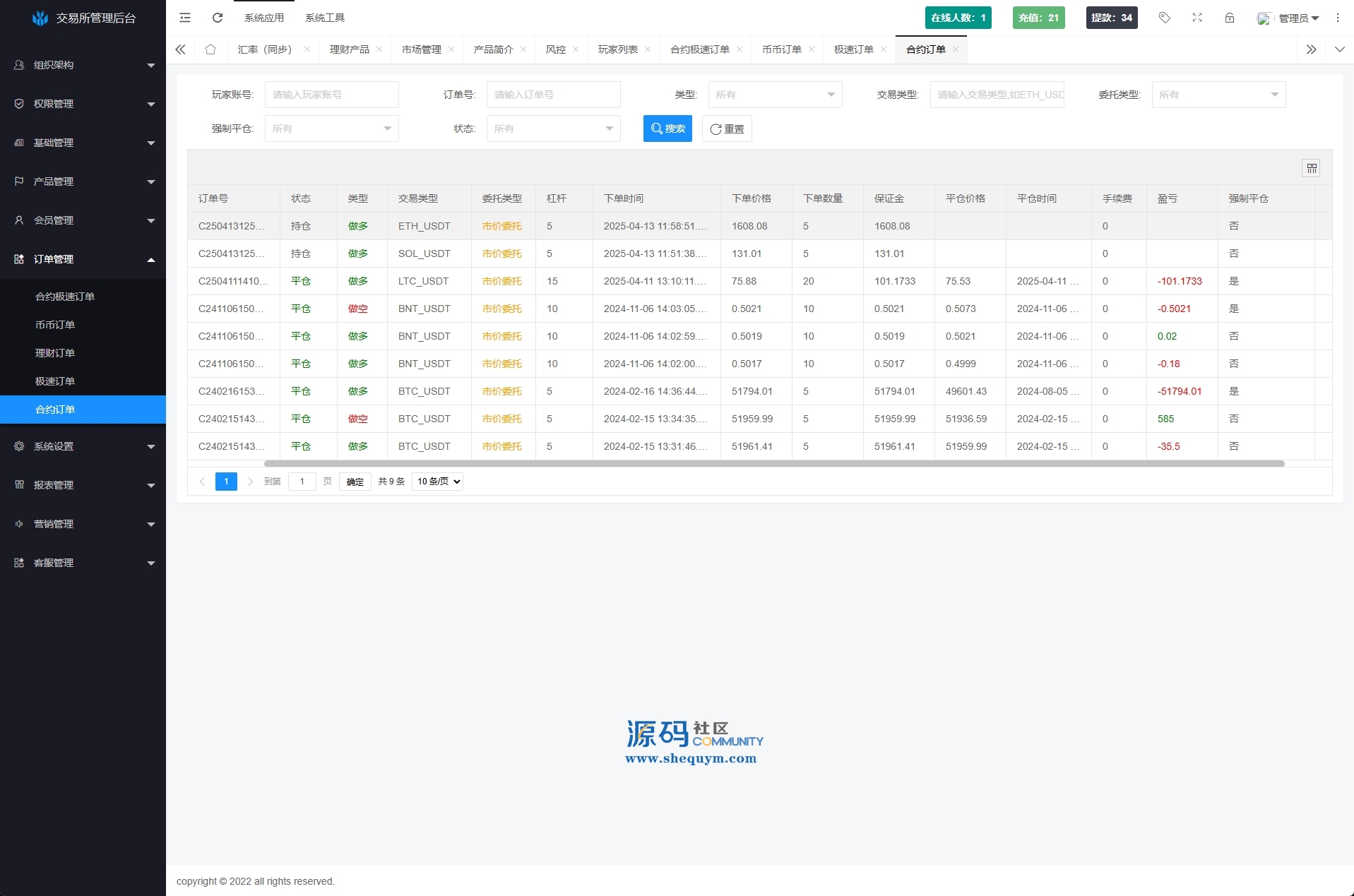
Task: Click the vertical three-dot more icon
Action: (x=1338, y=18)
